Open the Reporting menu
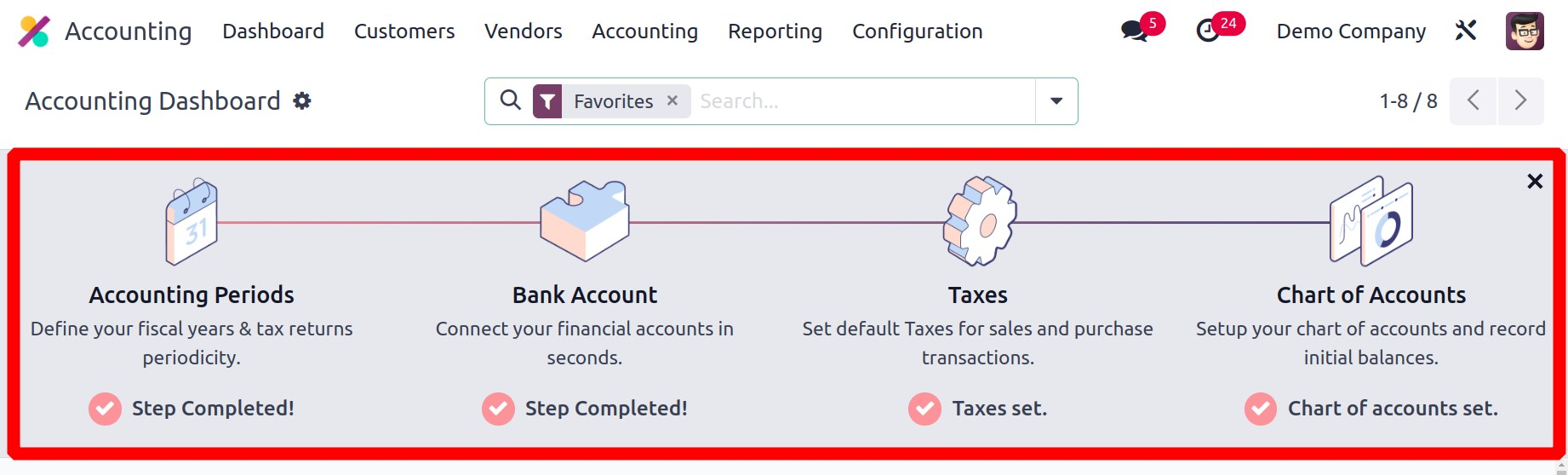The width and height of the screenshot is (1568, 475). 775,31
